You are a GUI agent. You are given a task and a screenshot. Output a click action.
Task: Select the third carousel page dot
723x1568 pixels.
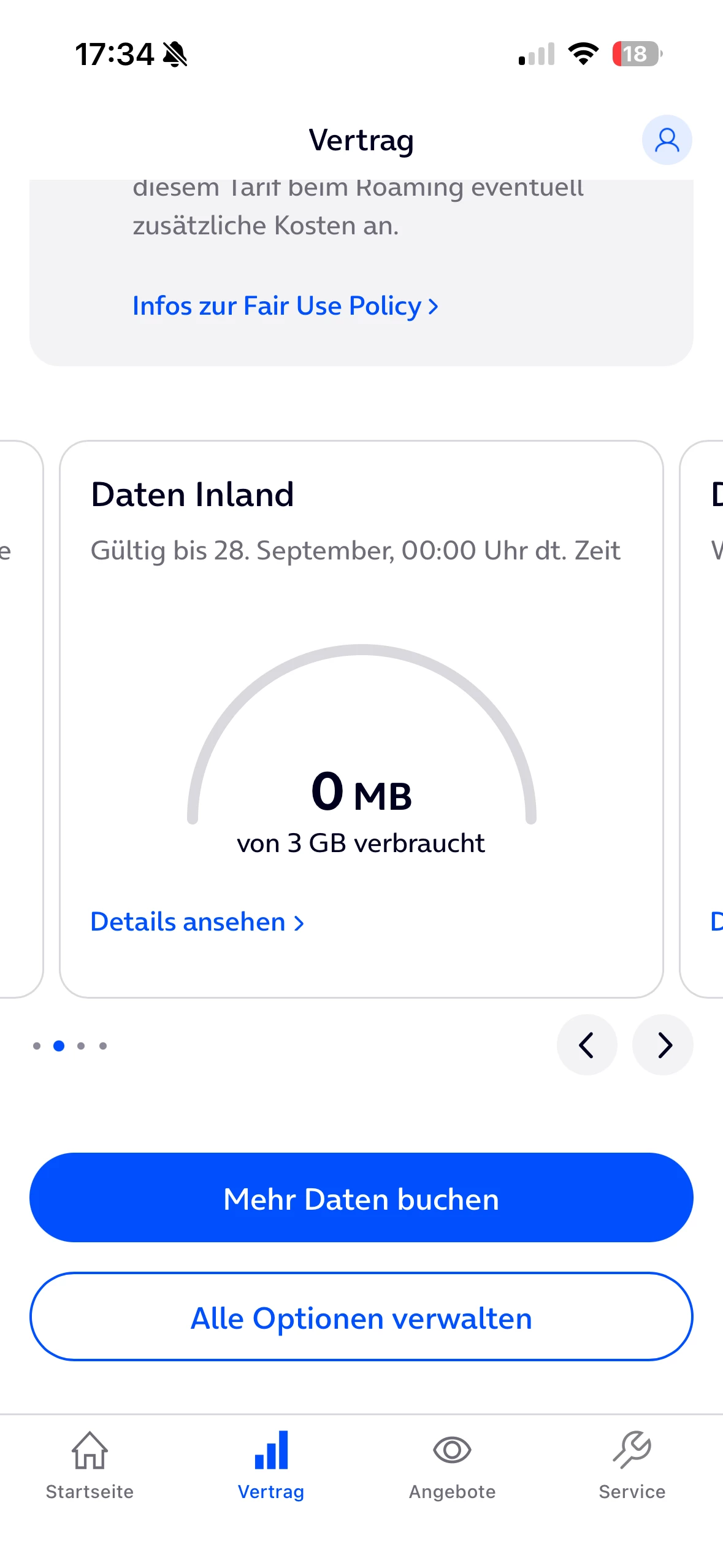pyautogui.click(x=81, y=1046)
